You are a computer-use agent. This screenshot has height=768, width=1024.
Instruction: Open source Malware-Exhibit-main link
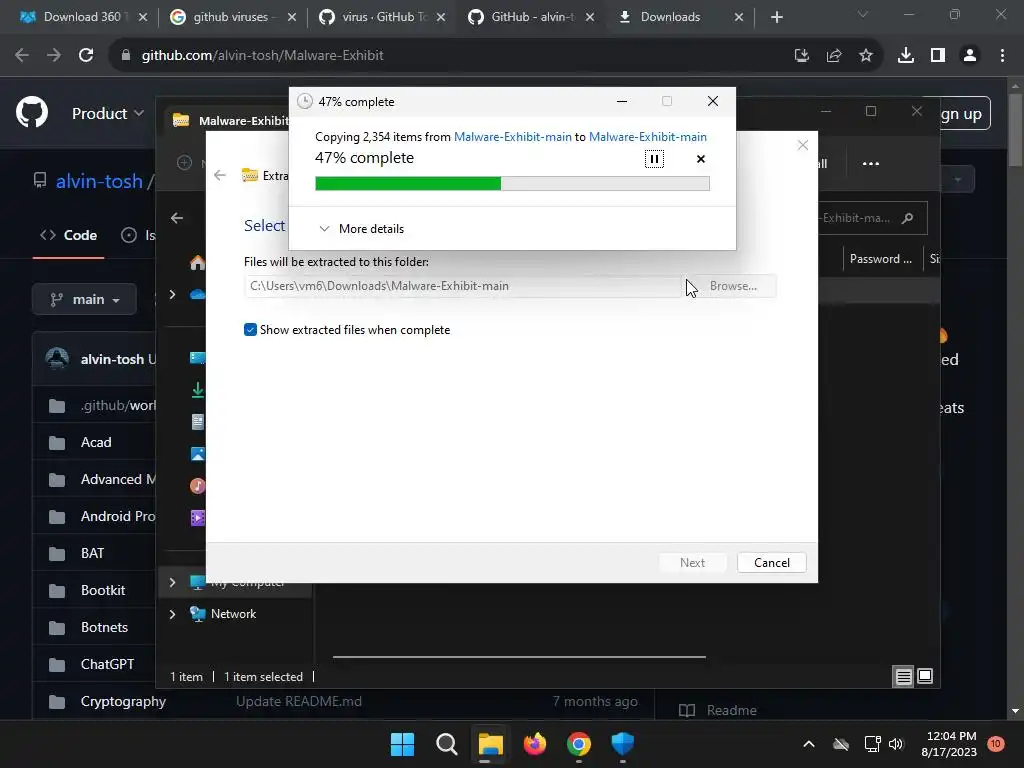coord(513,136)
